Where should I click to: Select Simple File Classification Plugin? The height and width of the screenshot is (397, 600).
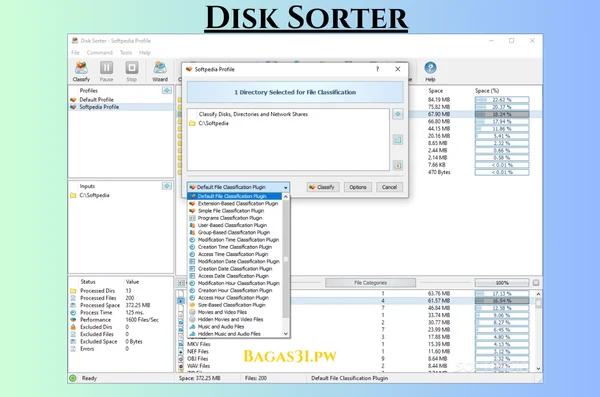(x=235, y=211)
